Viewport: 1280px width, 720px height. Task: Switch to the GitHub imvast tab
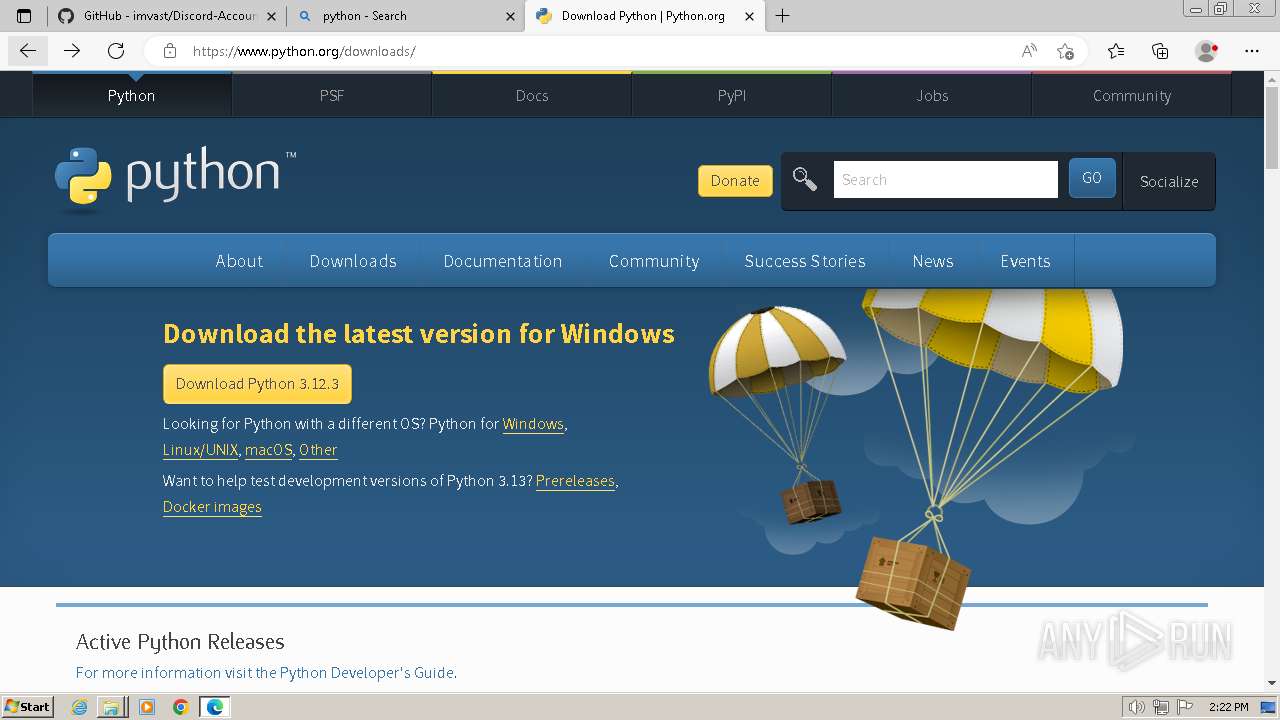pos(165,16)
